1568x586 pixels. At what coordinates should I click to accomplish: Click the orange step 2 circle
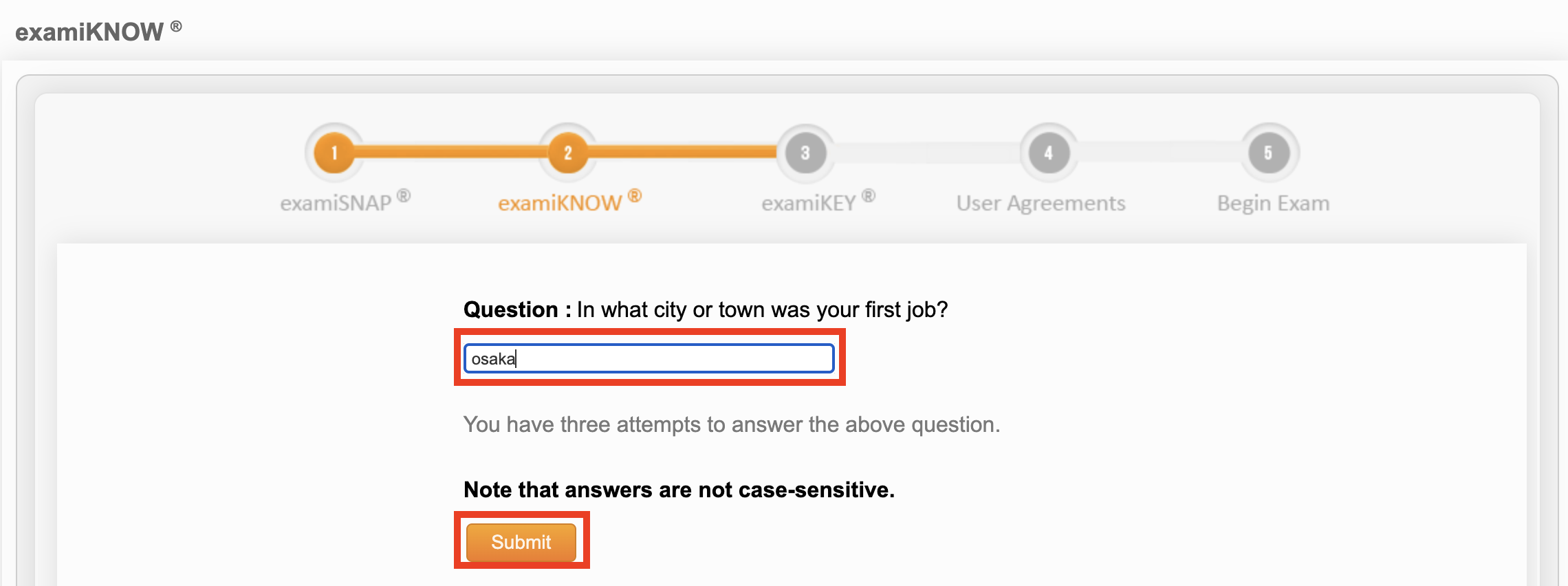(x=567, y=152)
